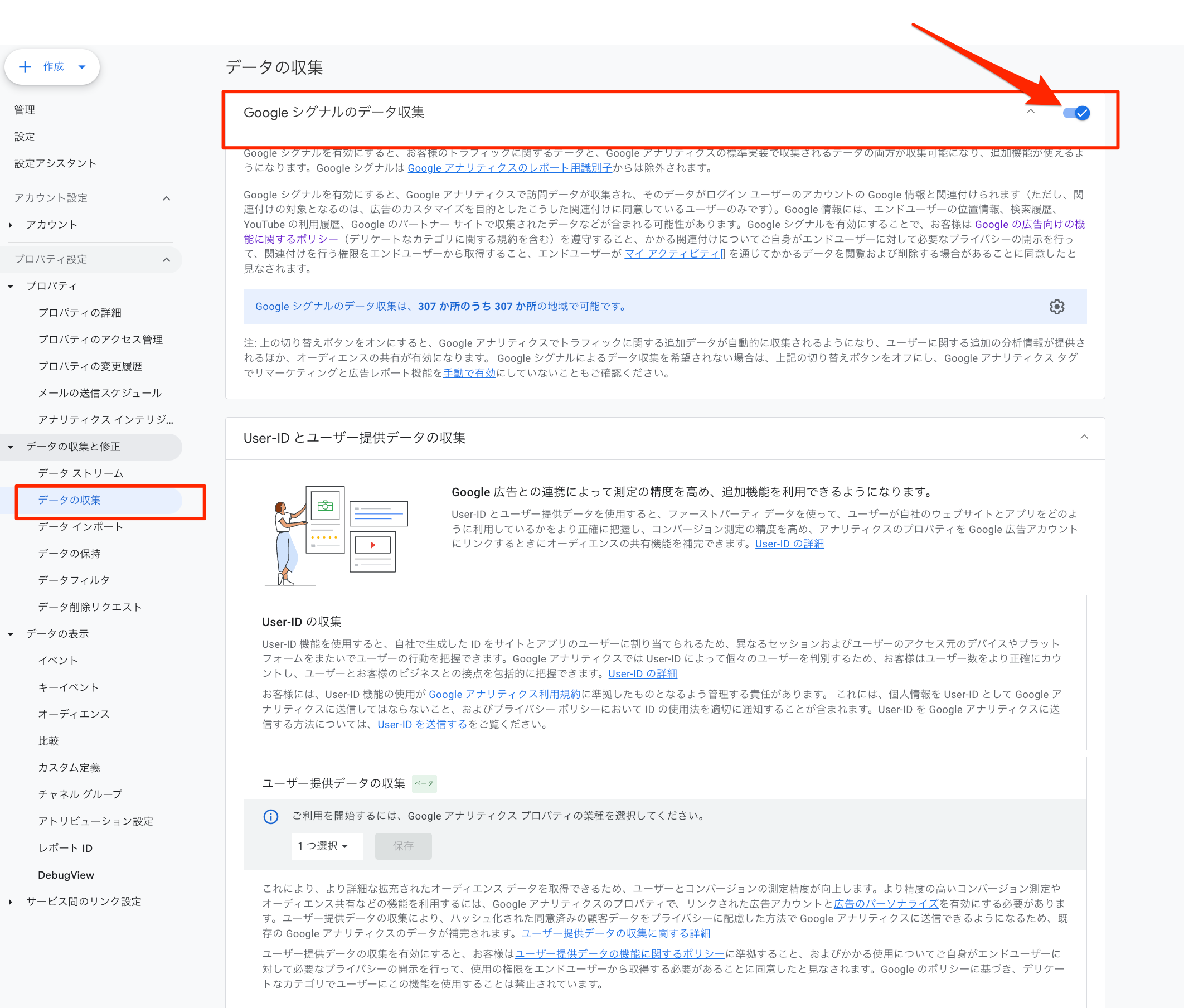Viewport: 1184px width, 1008px height.
Task: Open カスタム定義 page
Action: click(69, 767)
